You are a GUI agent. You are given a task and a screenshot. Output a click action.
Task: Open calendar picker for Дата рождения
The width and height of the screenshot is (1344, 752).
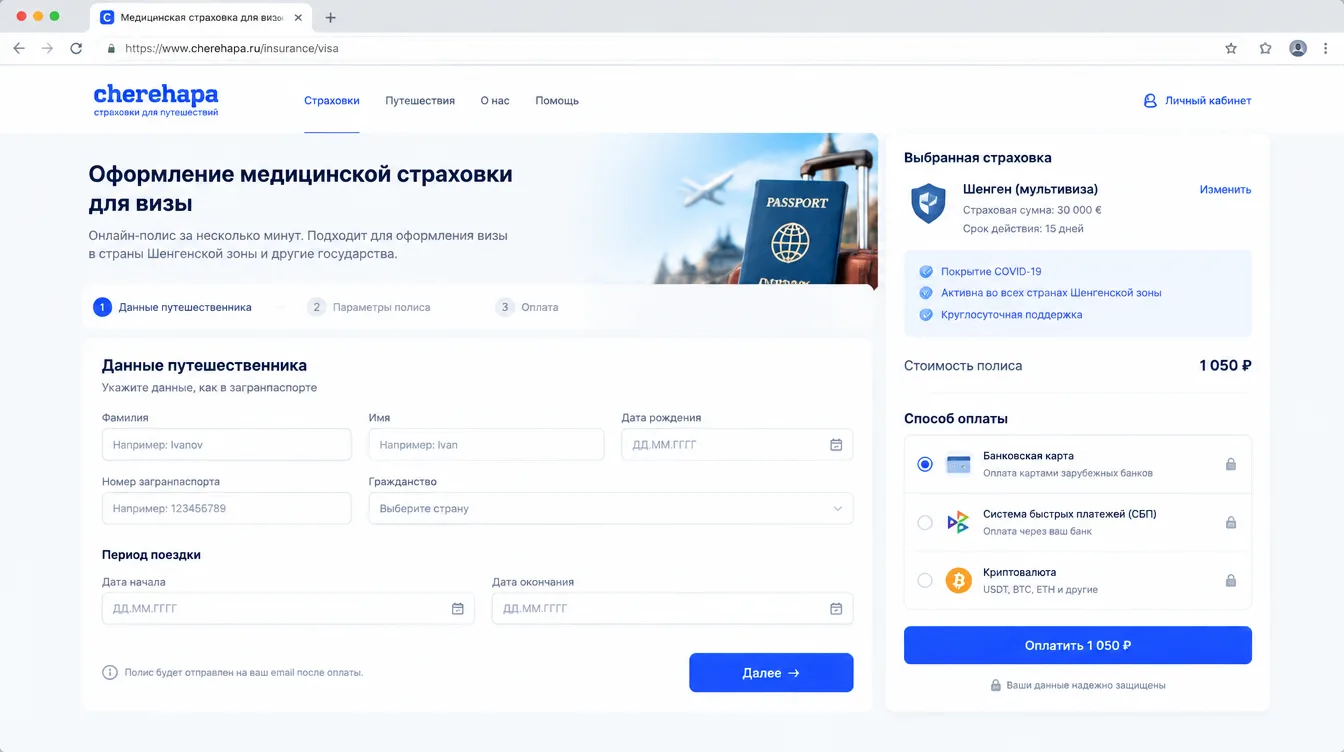(x=836, y=445)
